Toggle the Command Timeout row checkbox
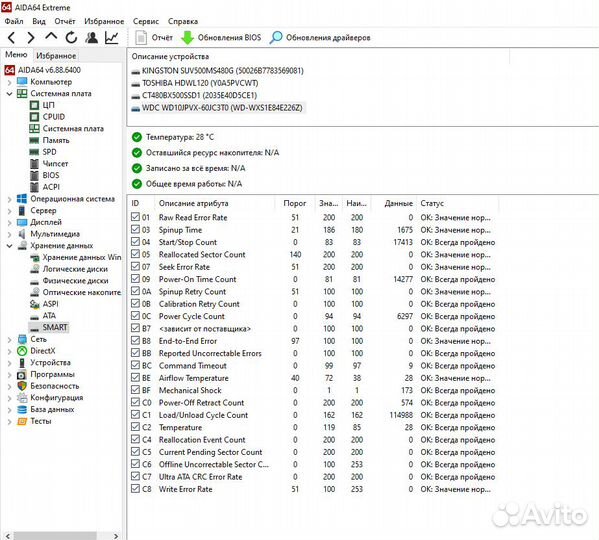This screenshot has height=540, width=599. click(135, 365)
